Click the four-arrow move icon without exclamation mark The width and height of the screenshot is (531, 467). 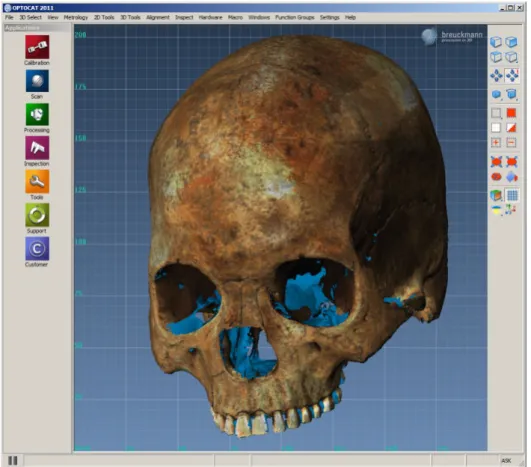[x=496, y=76]
